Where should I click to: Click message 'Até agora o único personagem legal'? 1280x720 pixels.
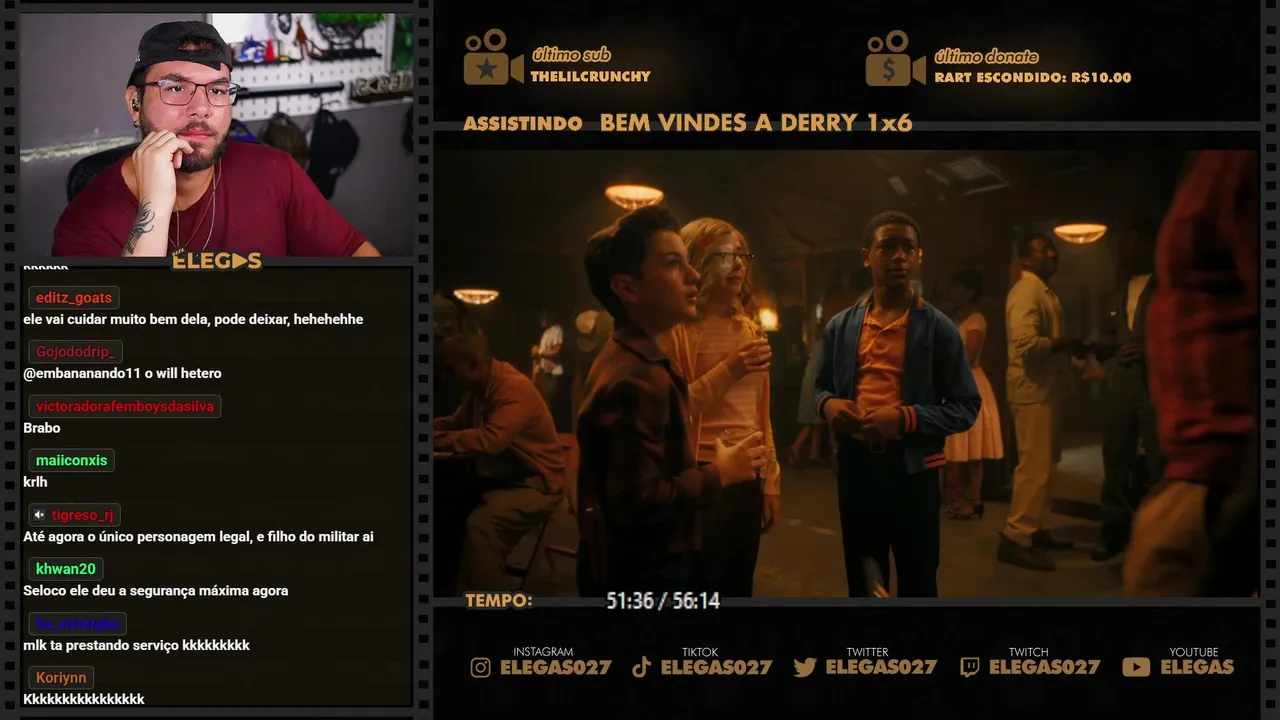[198, 537]
